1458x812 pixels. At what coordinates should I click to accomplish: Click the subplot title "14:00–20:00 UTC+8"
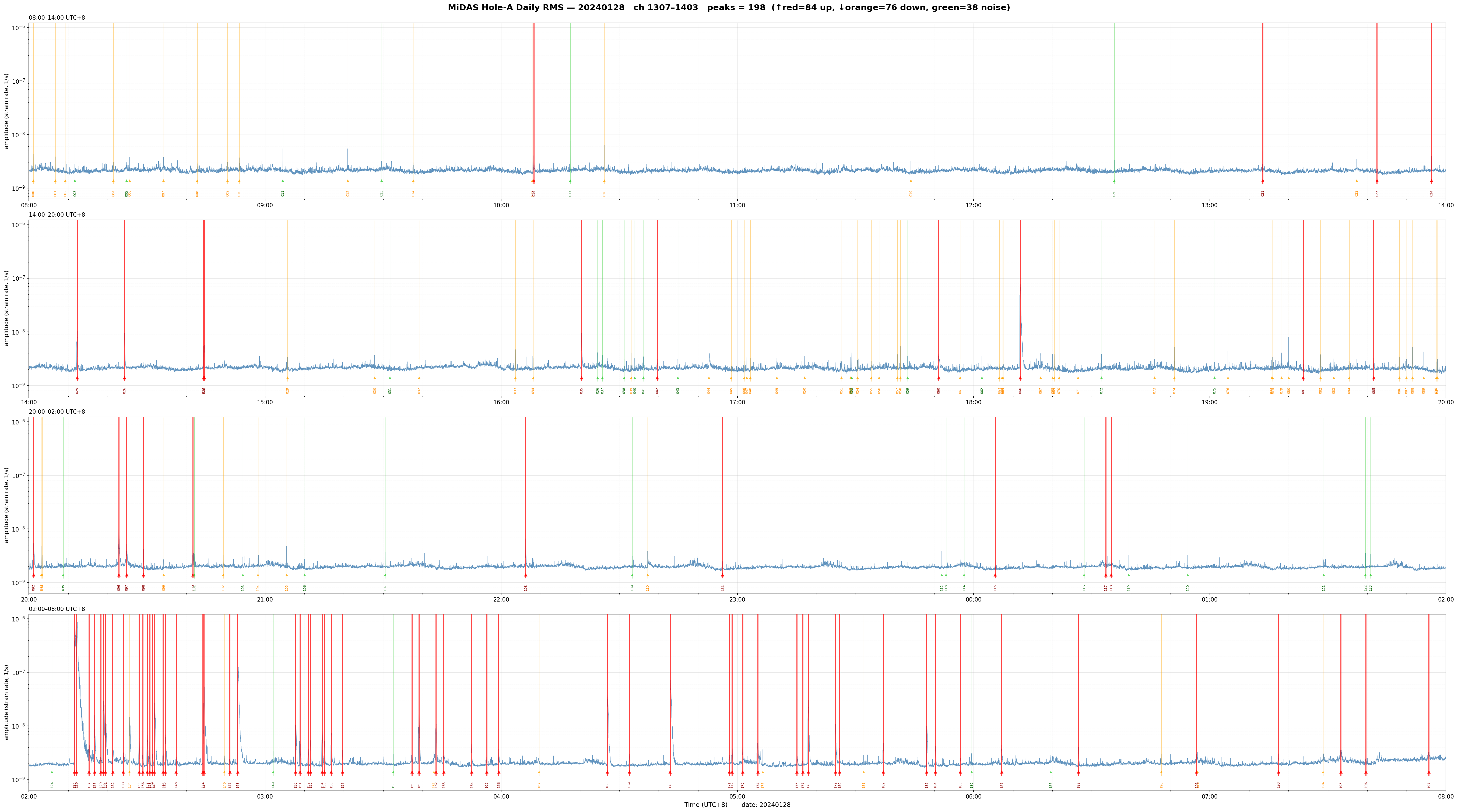[57, 215]
